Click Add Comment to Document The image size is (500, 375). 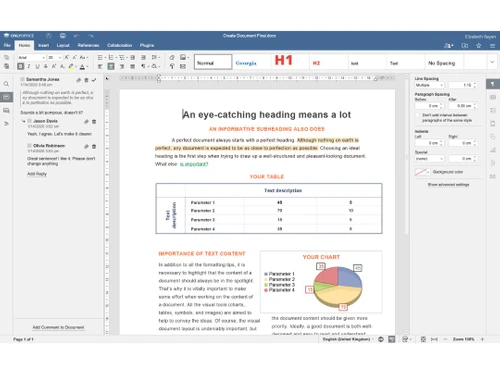58,327
